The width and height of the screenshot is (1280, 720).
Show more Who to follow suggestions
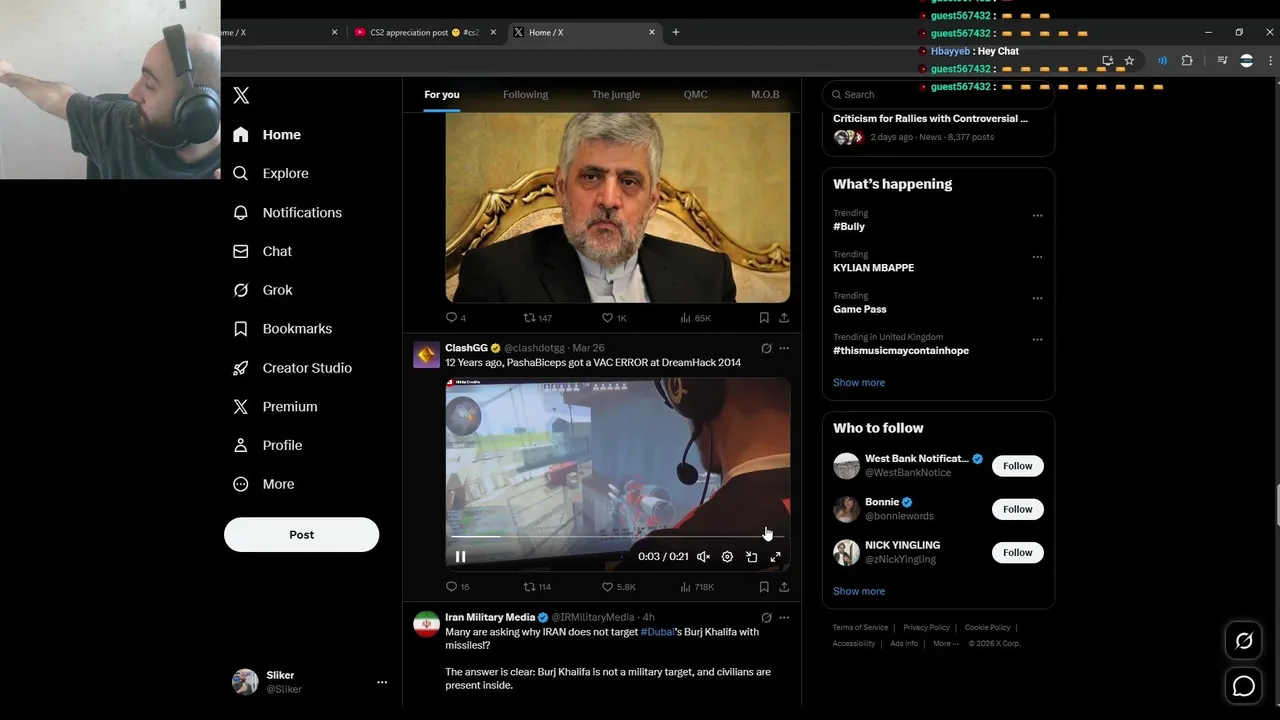[859, 591]
